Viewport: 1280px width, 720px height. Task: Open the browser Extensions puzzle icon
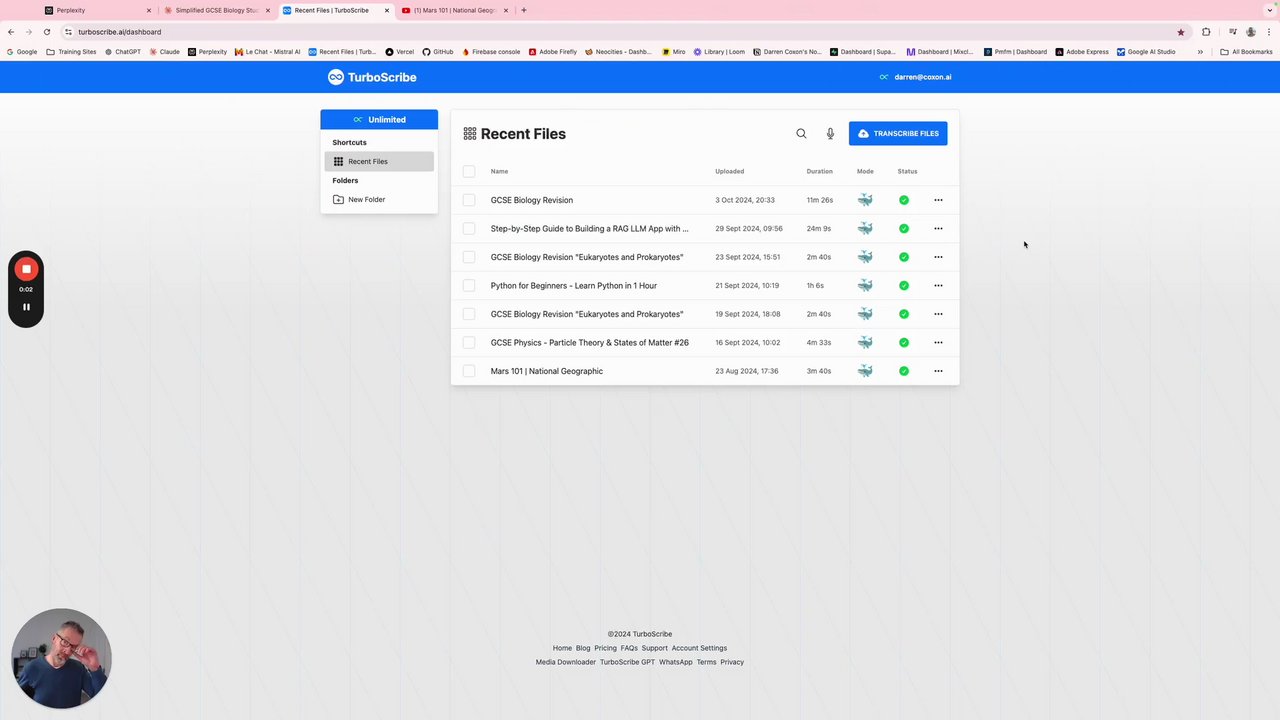pyautogui.click(x=1206, y=32)
